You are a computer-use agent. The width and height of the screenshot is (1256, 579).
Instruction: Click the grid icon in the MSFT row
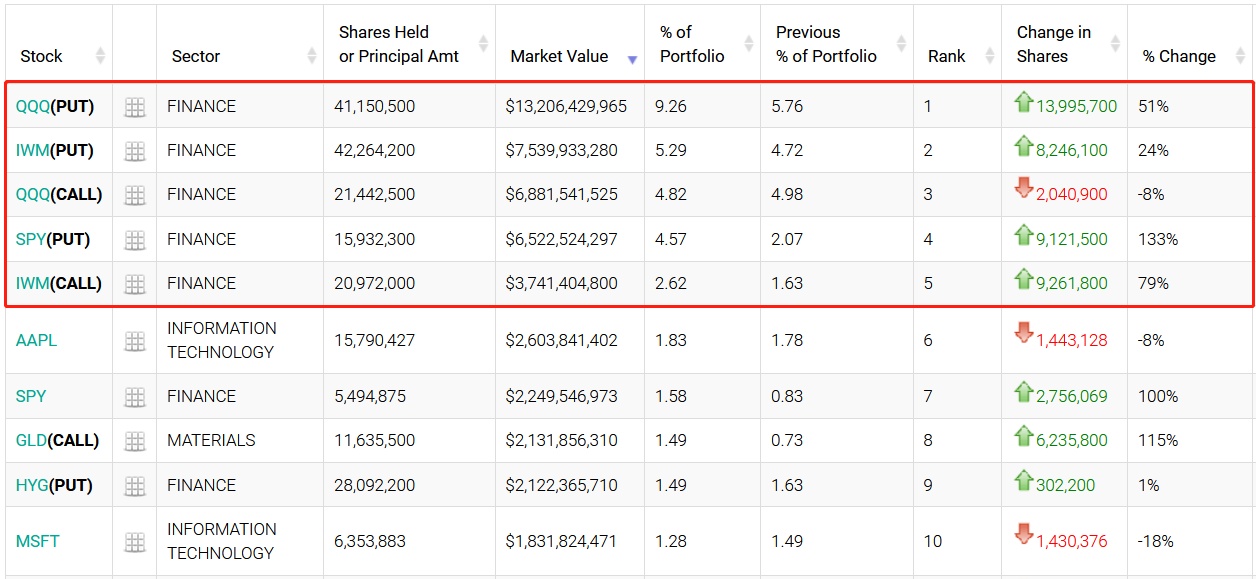point(134,542)
